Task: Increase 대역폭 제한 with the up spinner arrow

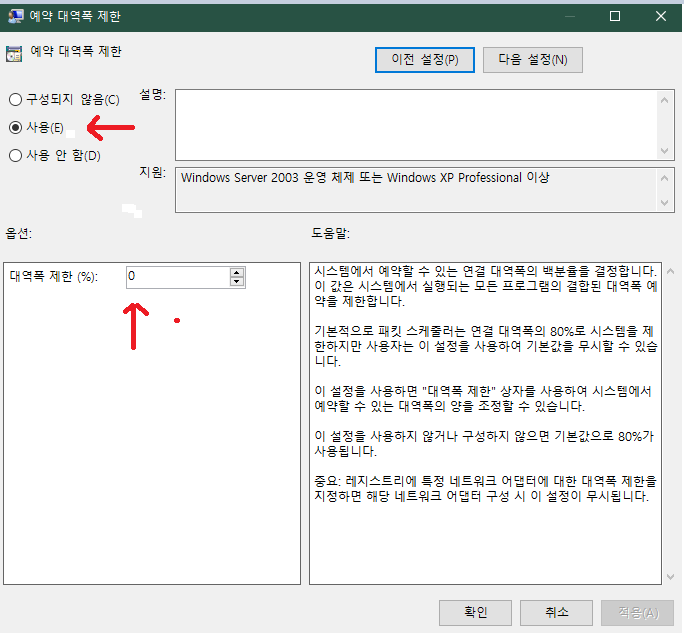Action: (x=236, y=273)
